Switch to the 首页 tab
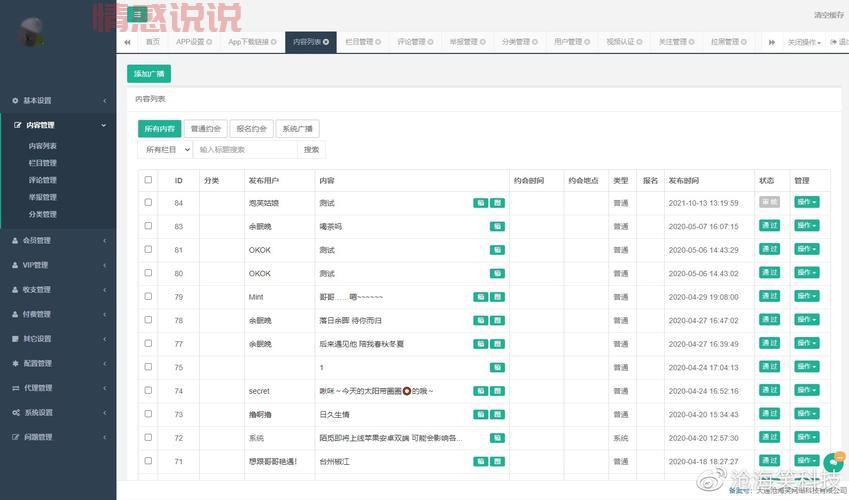The width and height of the screenshot is (849, 500). point(153,42)
